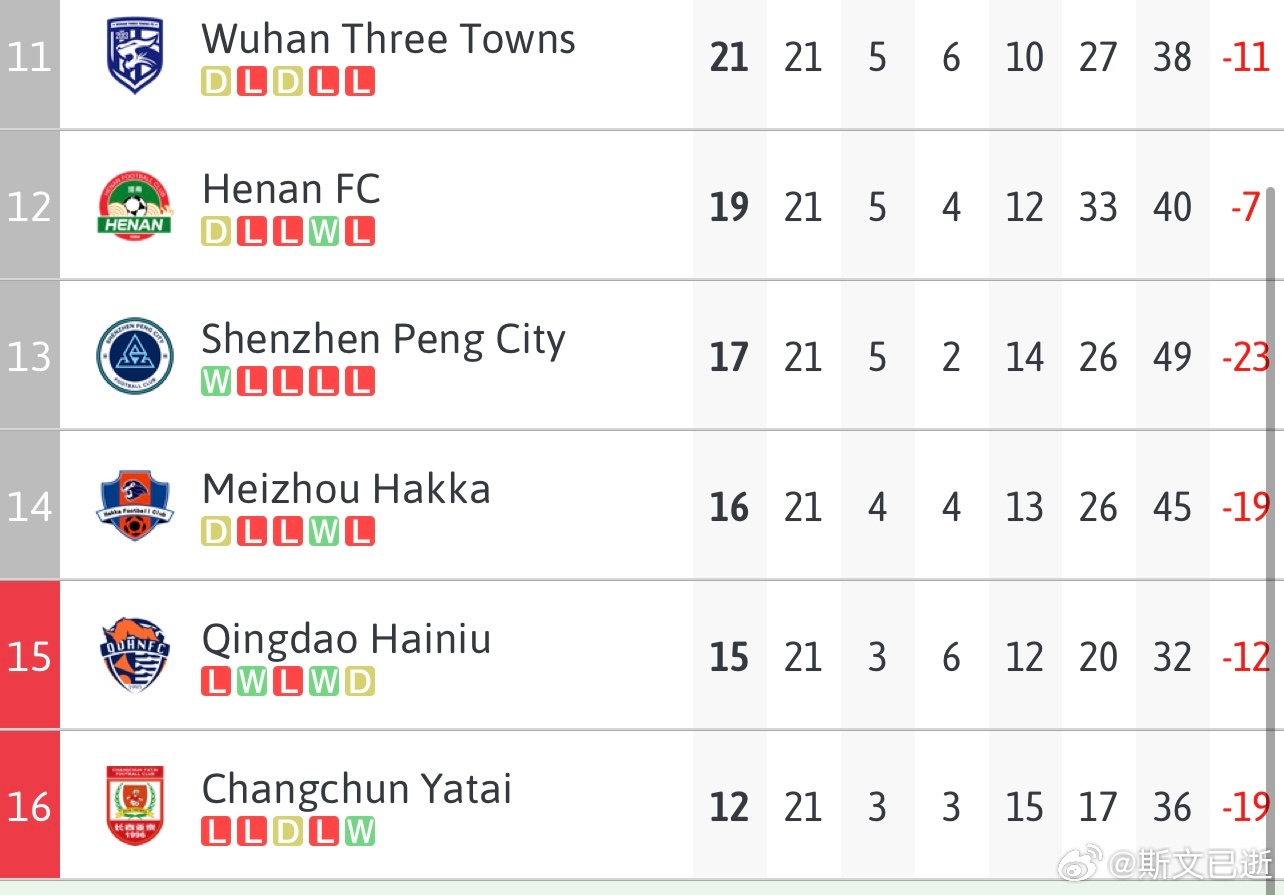Select the green W form badge for Shenzhen Peng City
The width and height of the screenshot is (1284, 895).
pyautogui.click(x=216, y=381)
